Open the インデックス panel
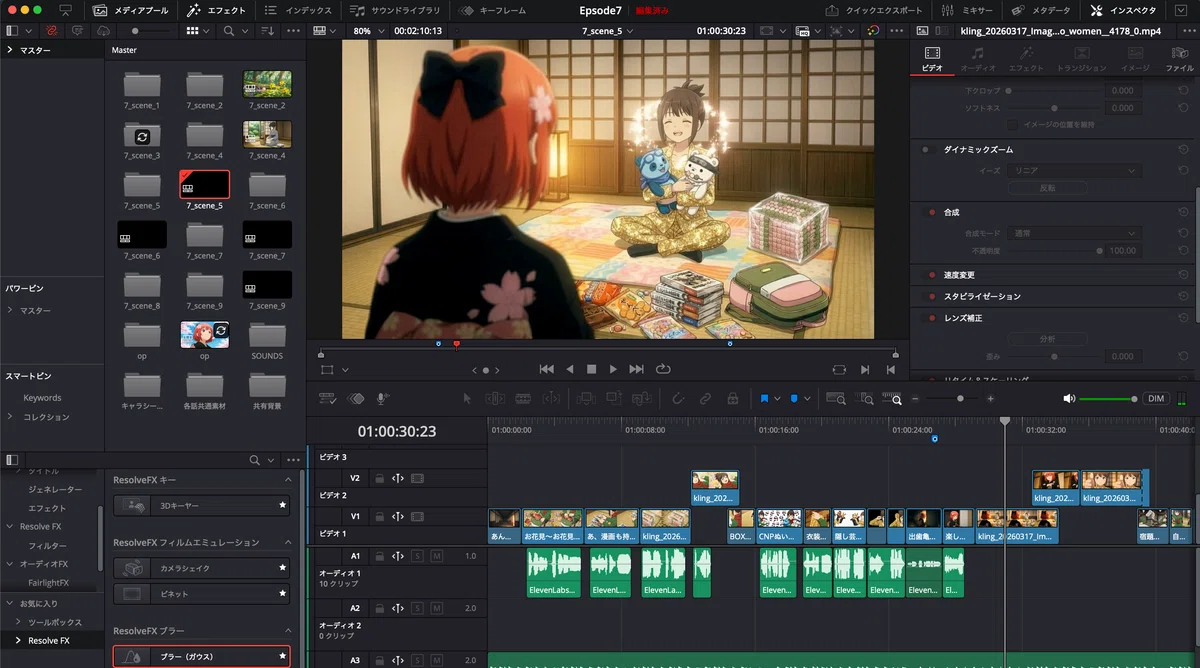 click(298, 10)
